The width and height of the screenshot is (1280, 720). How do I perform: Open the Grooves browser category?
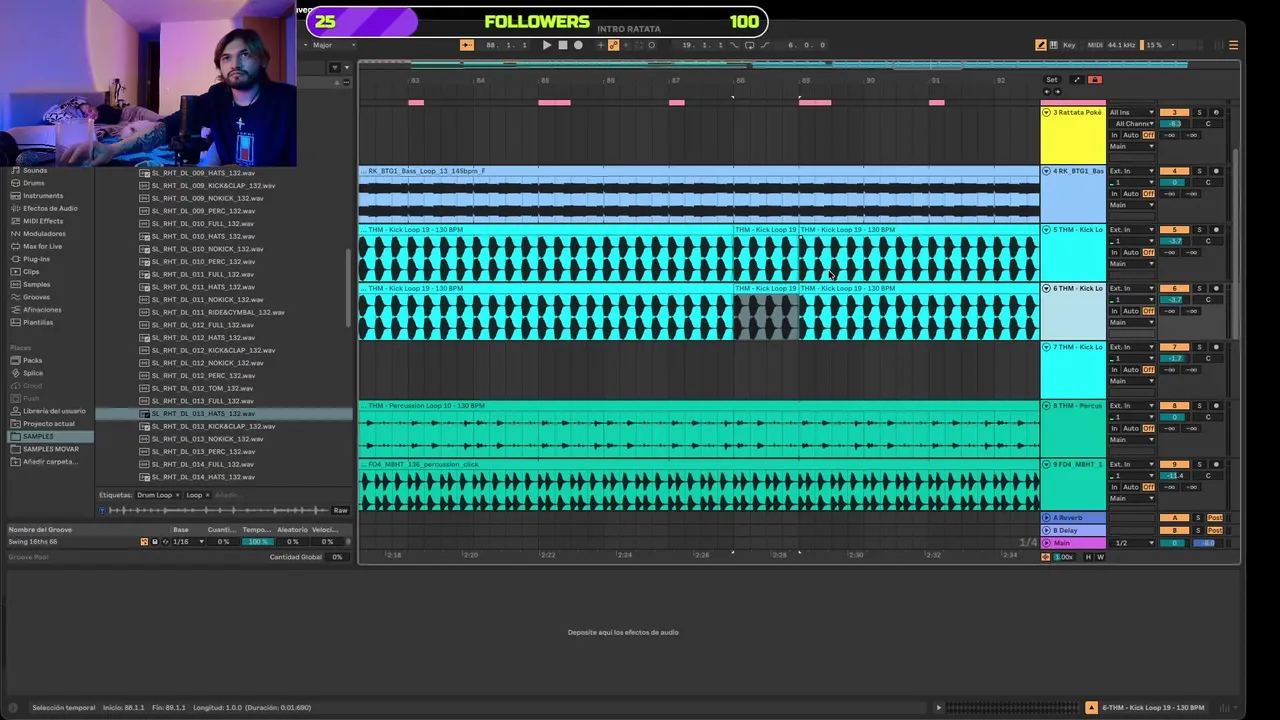pyautogui.click(x=36, y=297)
